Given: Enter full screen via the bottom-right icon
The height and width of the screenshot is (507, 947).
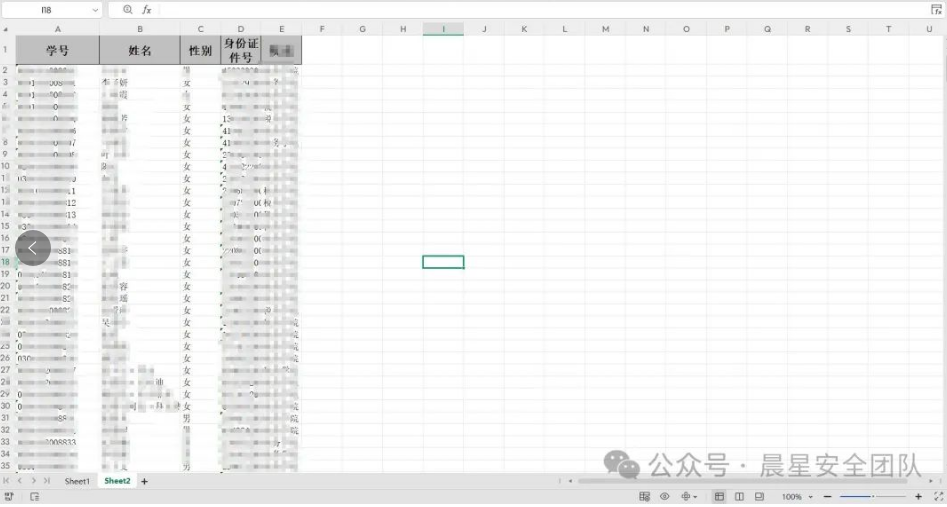Looking at the screenshot, I should [938, 497].
